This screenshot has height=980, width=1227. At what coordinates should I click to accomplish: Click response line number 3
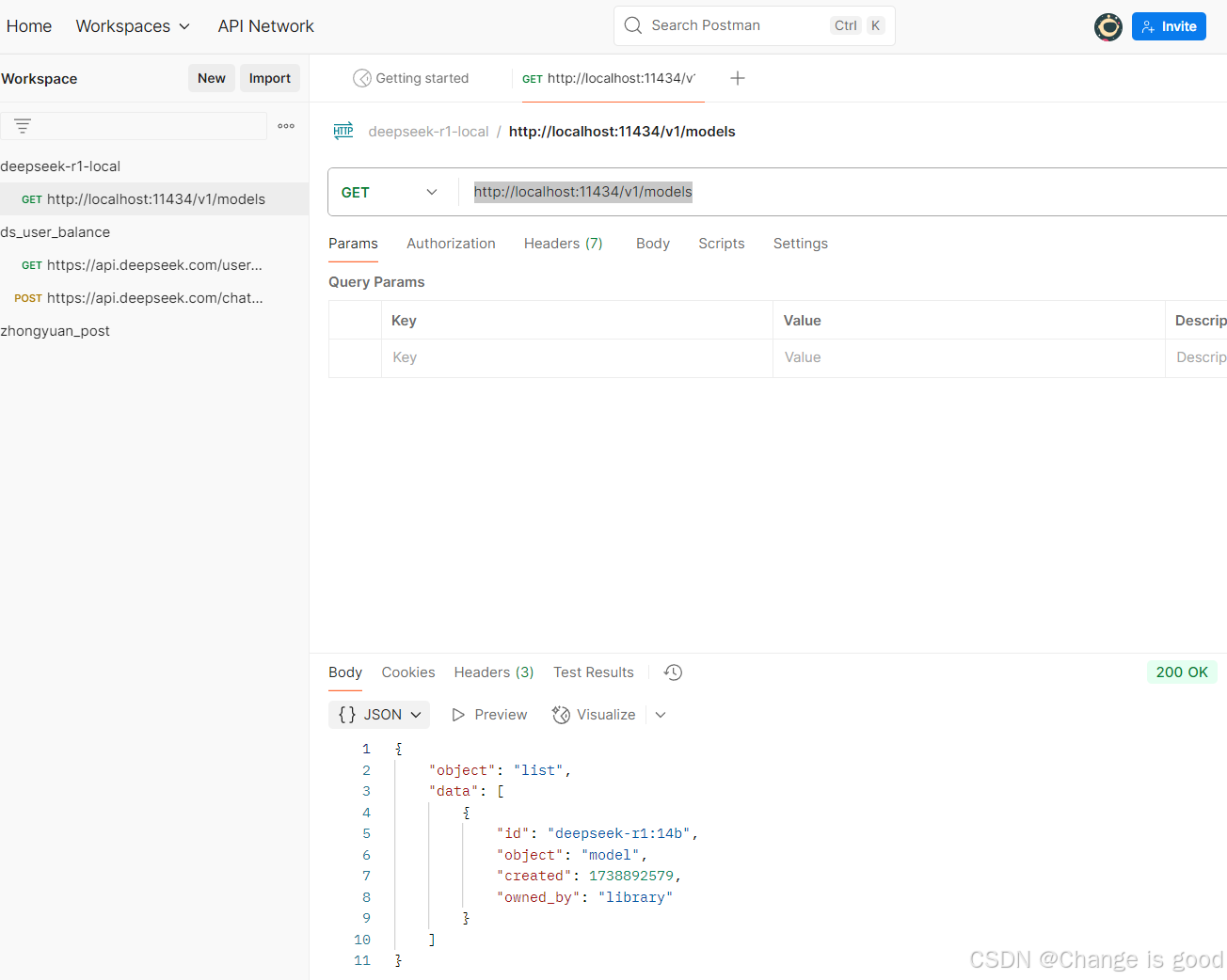366,791
